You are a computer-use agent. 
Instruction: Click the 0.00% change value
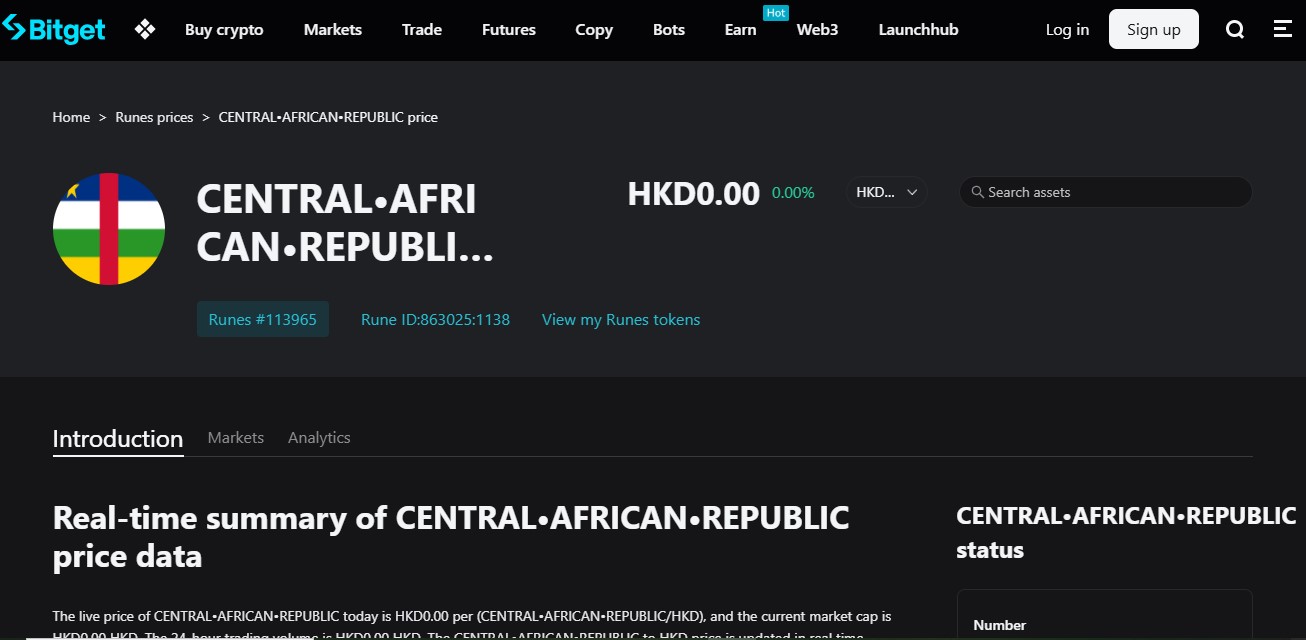(793, 193)
